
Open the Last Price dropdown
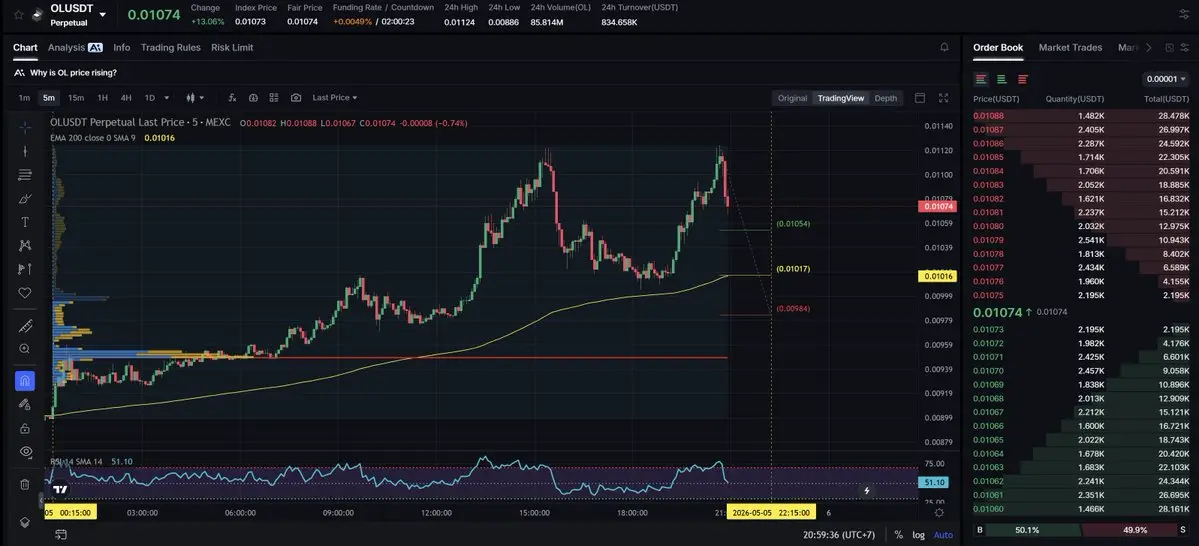(x=335, y=98)
